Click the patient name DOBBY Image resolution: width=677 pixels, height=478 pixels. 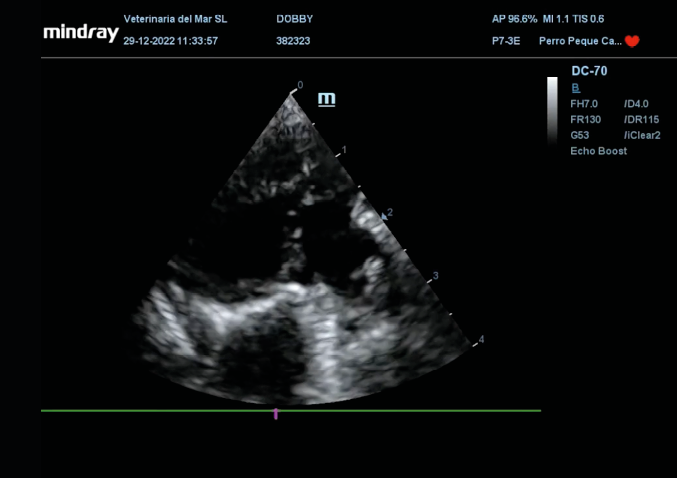point(294,19)
